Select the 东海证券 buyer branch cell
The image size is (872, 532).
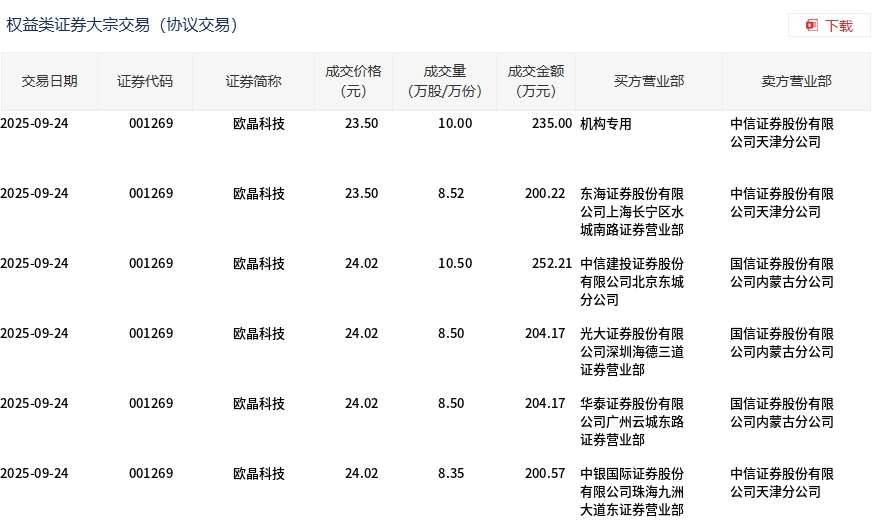tap(632, 212)
